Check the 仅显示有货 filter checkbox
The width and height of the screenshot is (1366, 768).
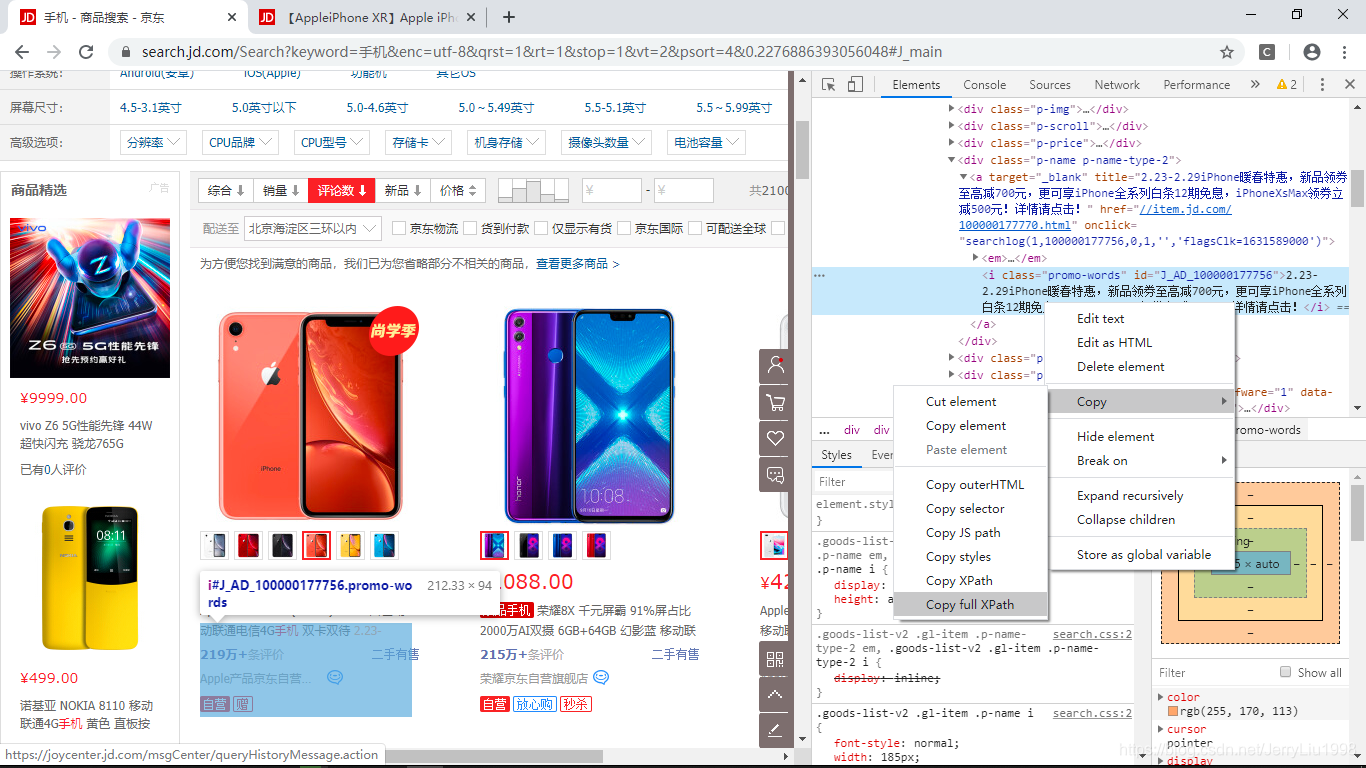[541, 228]
